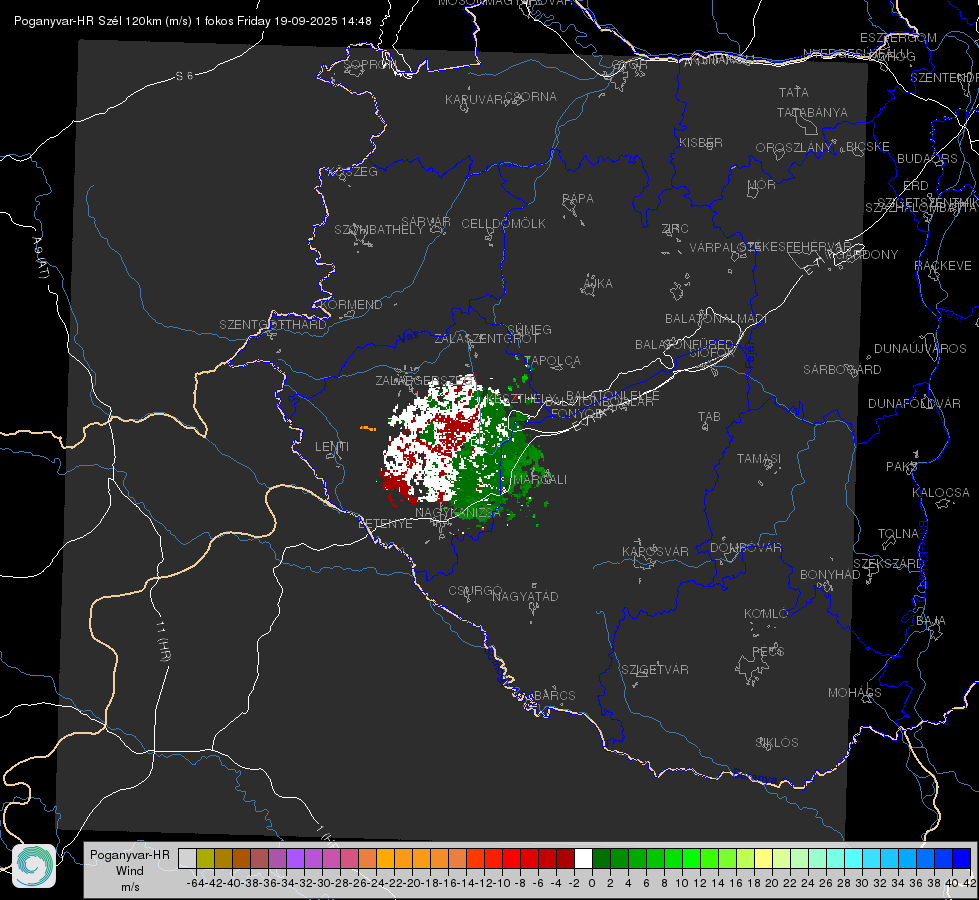Image resolution: width=979 pixels, height=900 pixels.
Task: Click the dark red swatch between -4 and -2
Action: pos(565,858)
